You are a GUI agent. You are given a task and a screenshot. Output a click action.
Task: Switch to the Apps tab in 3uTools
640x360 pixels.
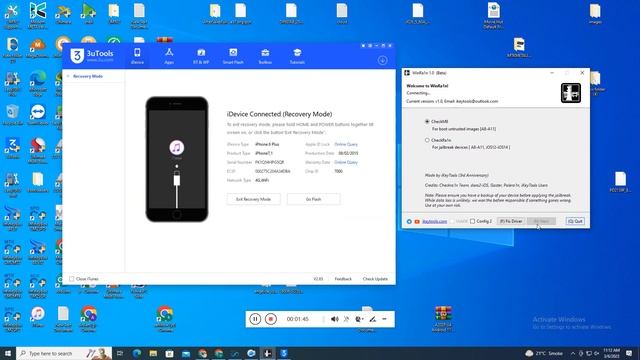[169, 56]
